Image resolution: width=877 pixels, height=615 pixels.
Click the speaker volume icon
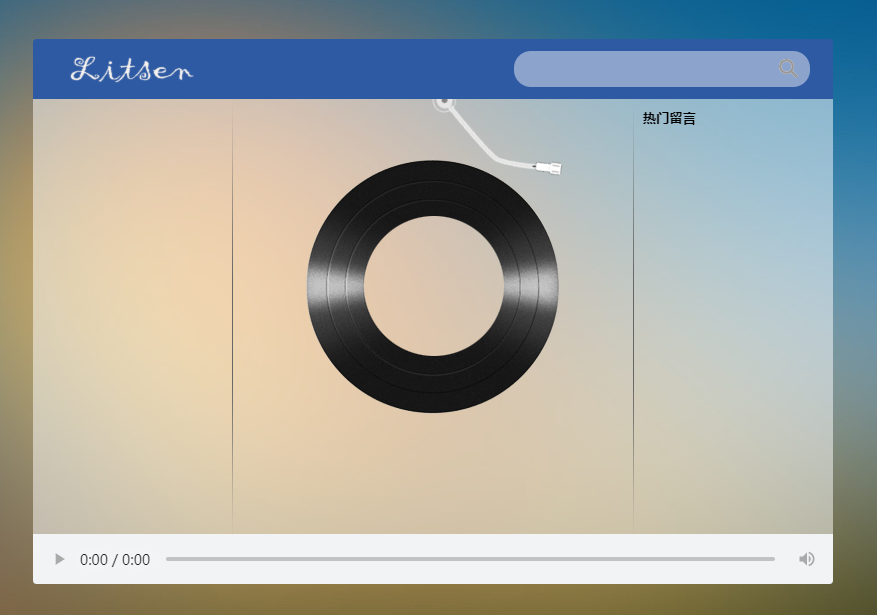point(806,559)
